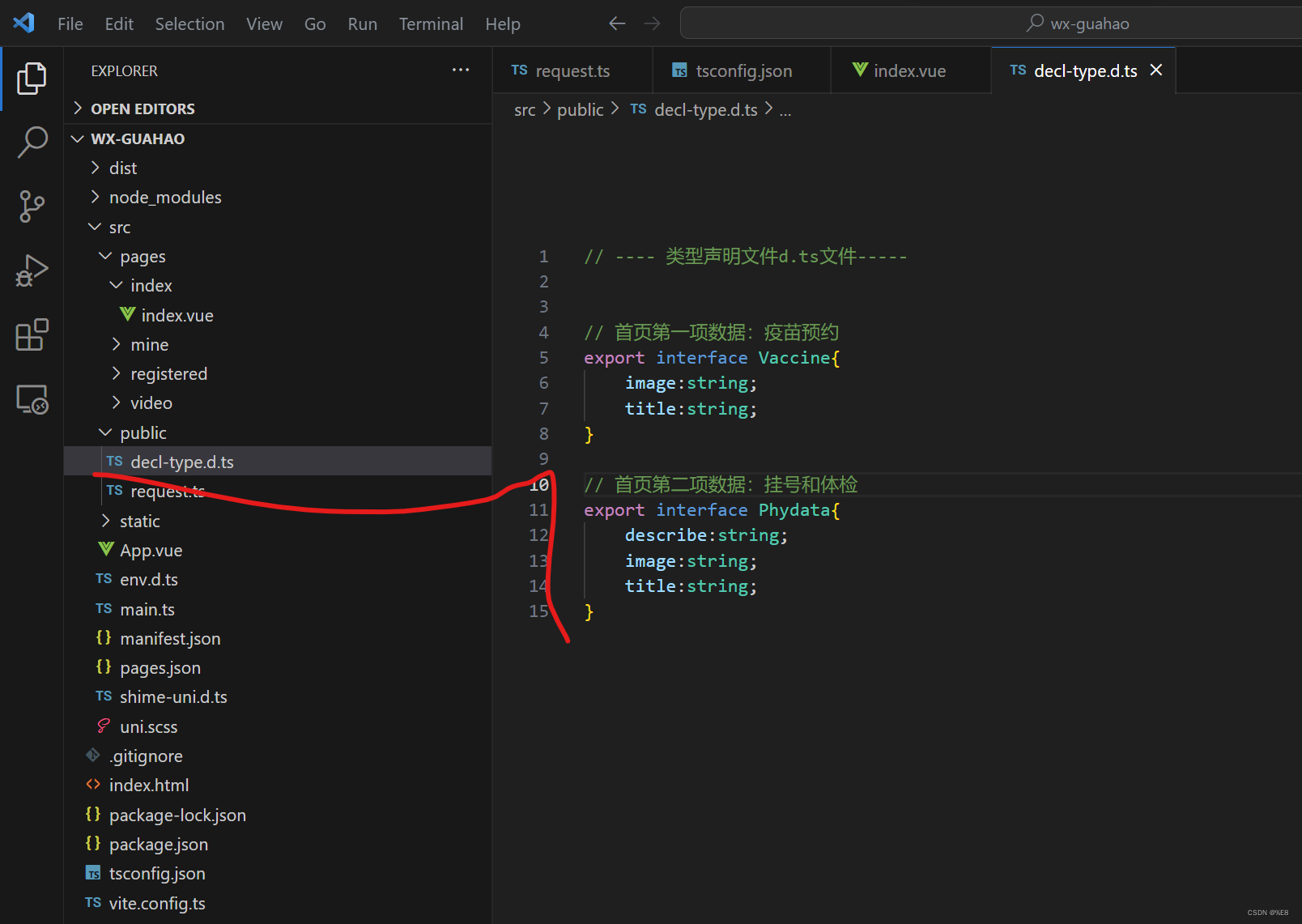Collapse the index folder
The height and width of the screenshot is (924, 1302).
click(x=116, y=285)
